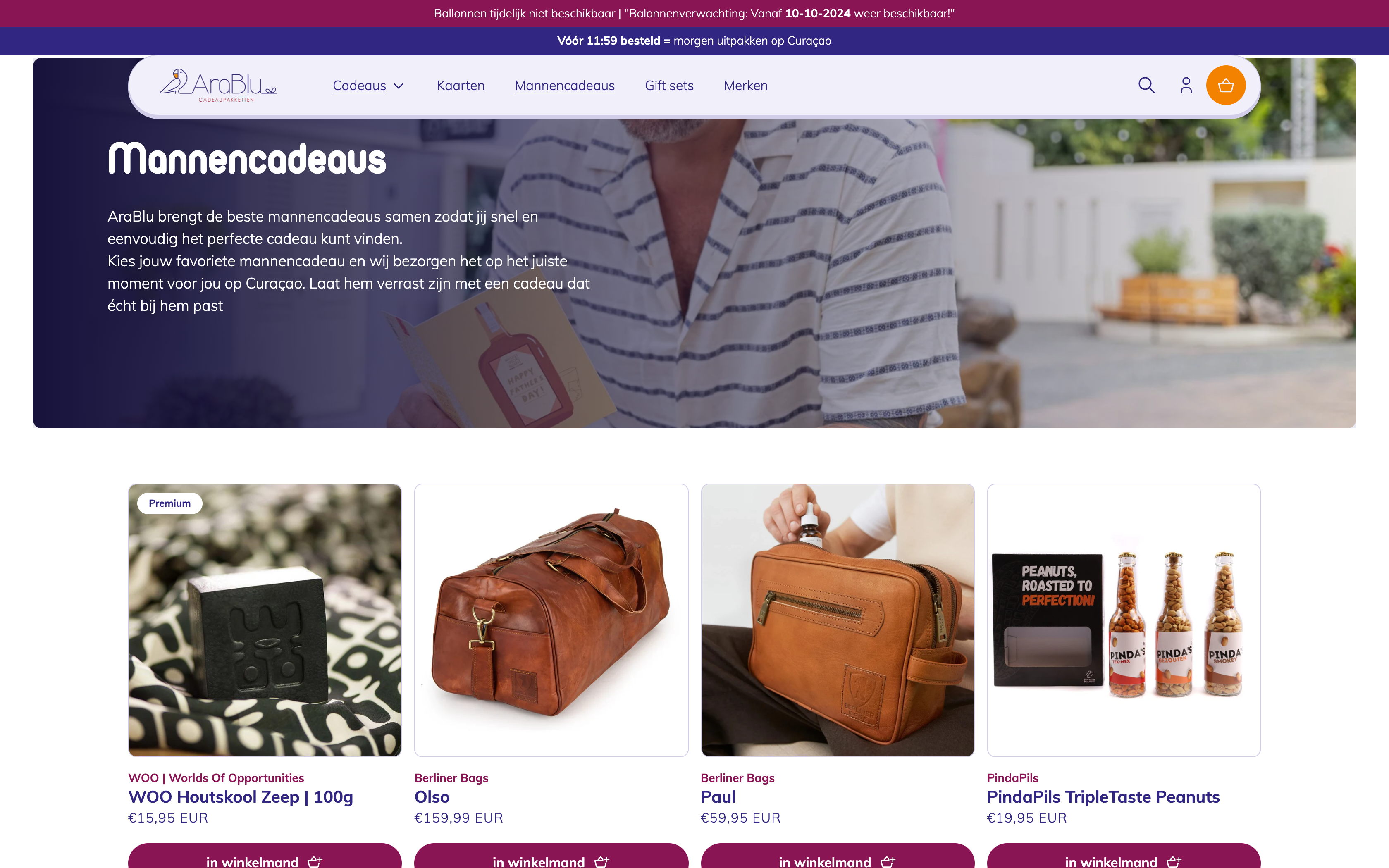This screenshot has width=1389, height=868.
Task: Select Mannencadeaus in the navigation
Action: tap(564, 86)
